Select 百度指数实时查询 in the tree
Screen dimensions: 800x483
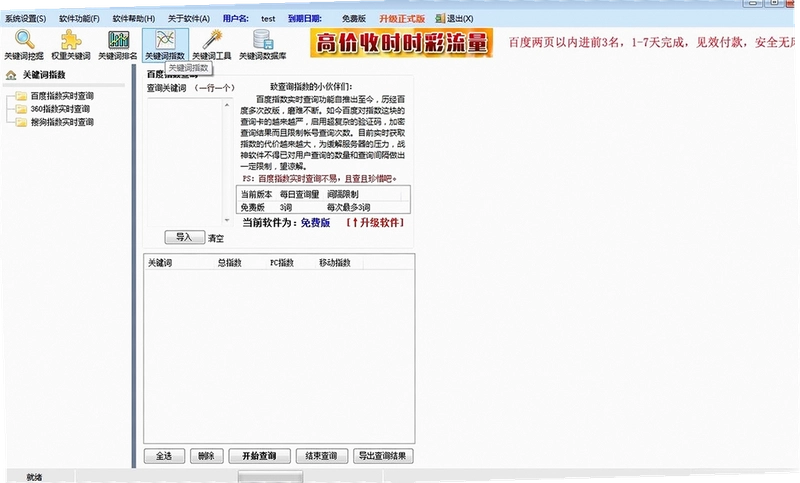(62, 96)
